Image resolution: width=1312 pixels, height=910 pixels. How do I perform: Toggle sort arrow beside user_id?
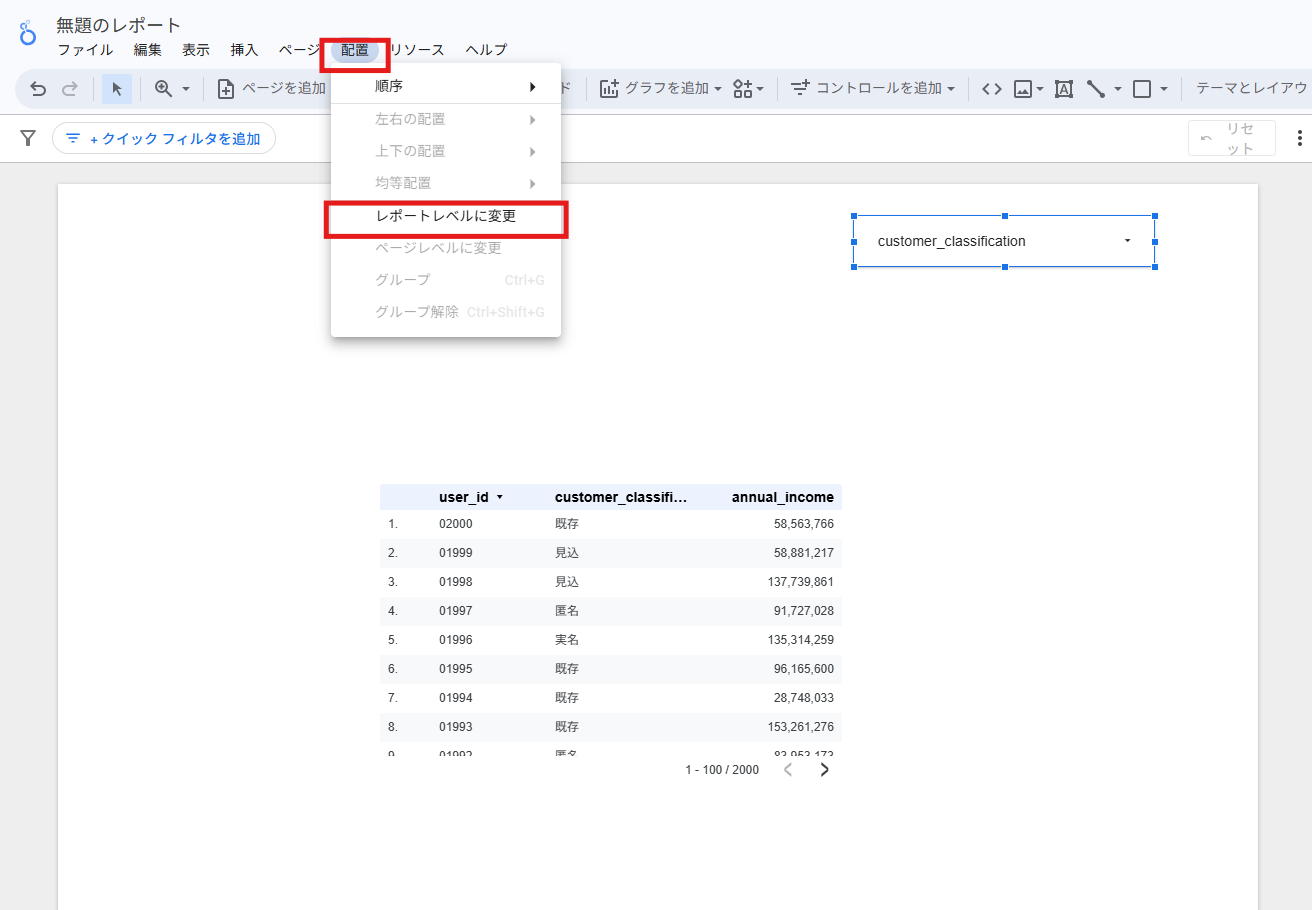click(499, 497)
